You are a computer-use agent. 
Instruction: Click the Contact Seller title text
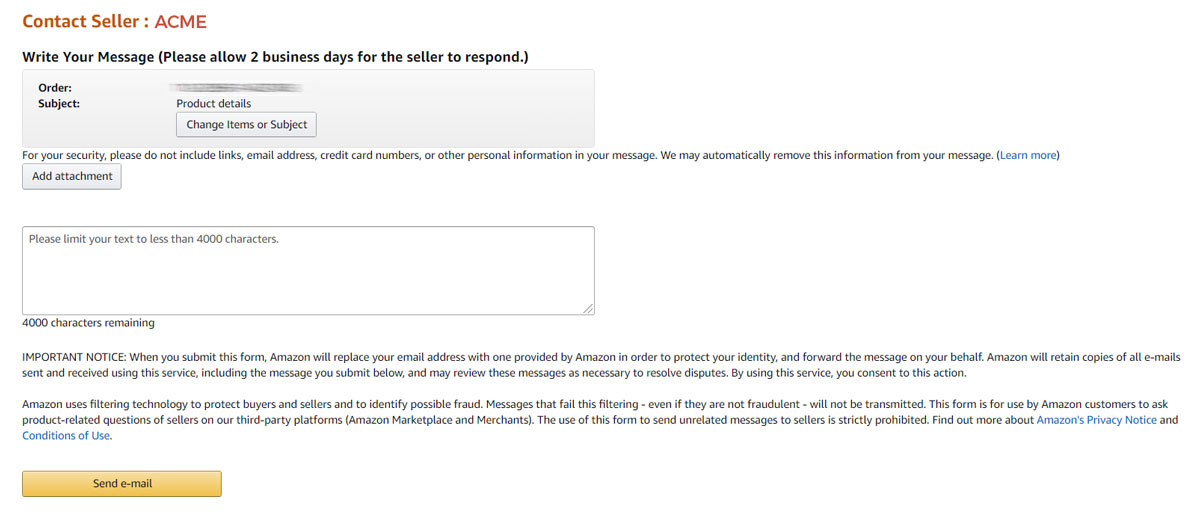pyautogui.click(x=84, y=22)
